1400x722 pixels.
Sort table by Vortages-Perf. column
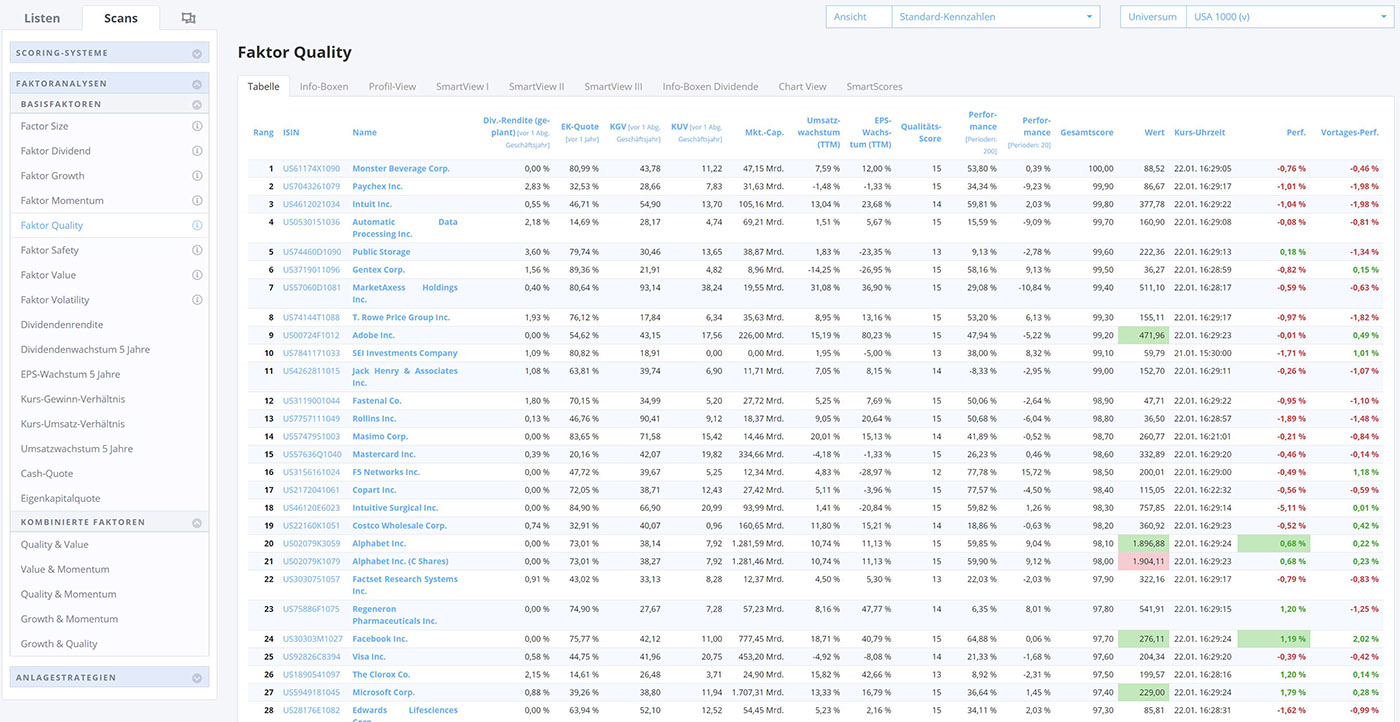[x=1350, y=132]
